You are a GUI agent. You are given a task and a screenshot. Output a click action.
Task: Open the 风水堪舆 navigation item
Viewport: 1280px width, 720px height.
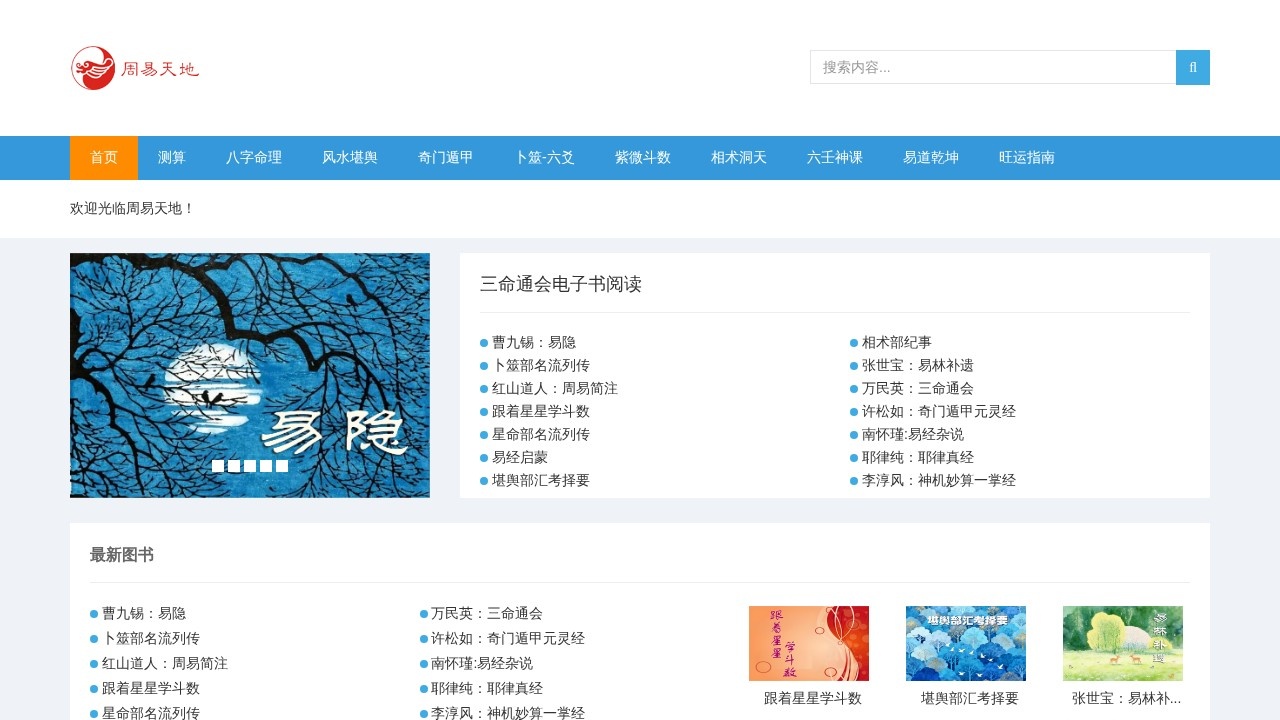pos(350,158)
